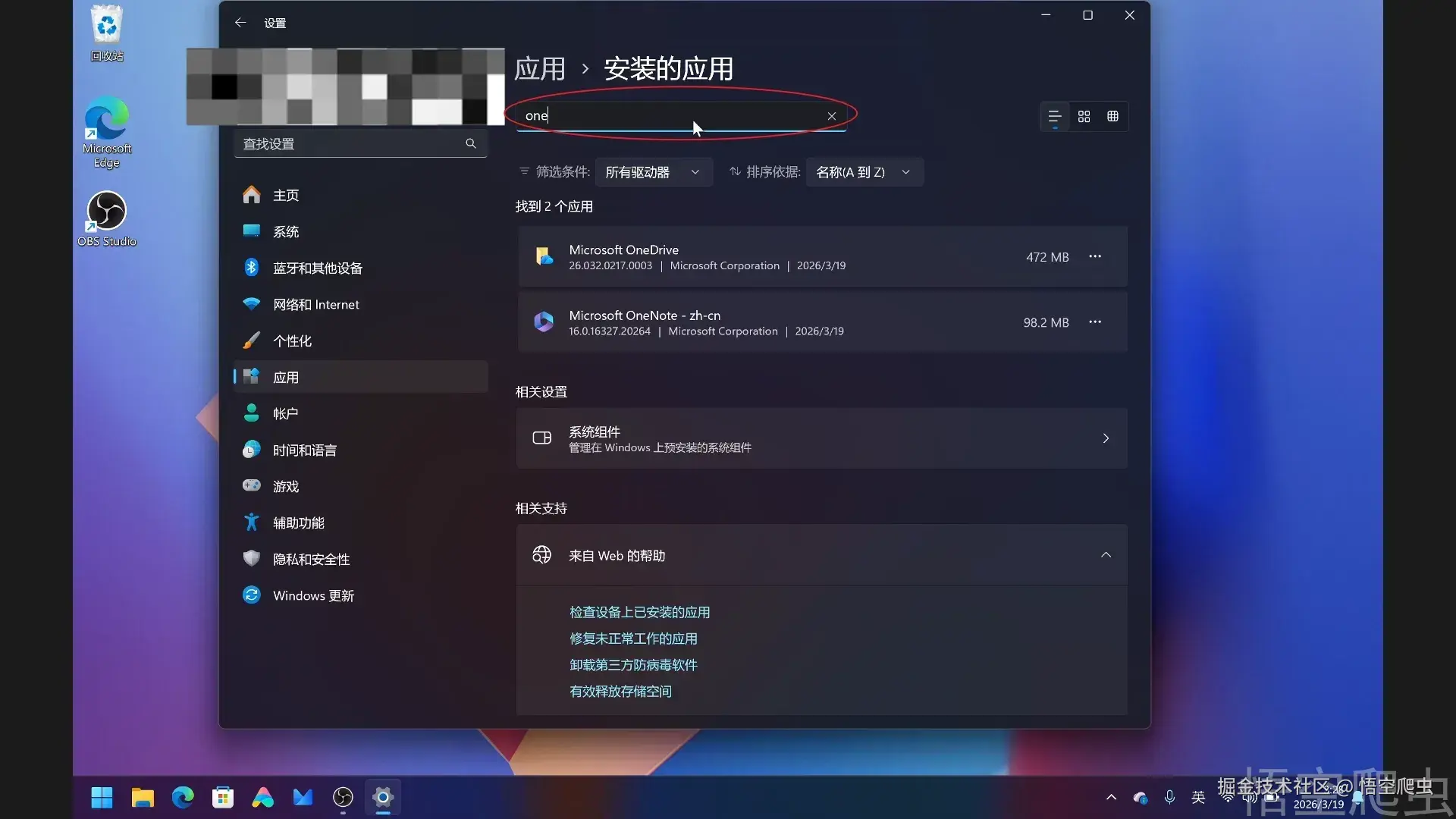This screenshot has width=1456, height=819.
Task: Click the search icon in Find settings
Action: (471, 143)
